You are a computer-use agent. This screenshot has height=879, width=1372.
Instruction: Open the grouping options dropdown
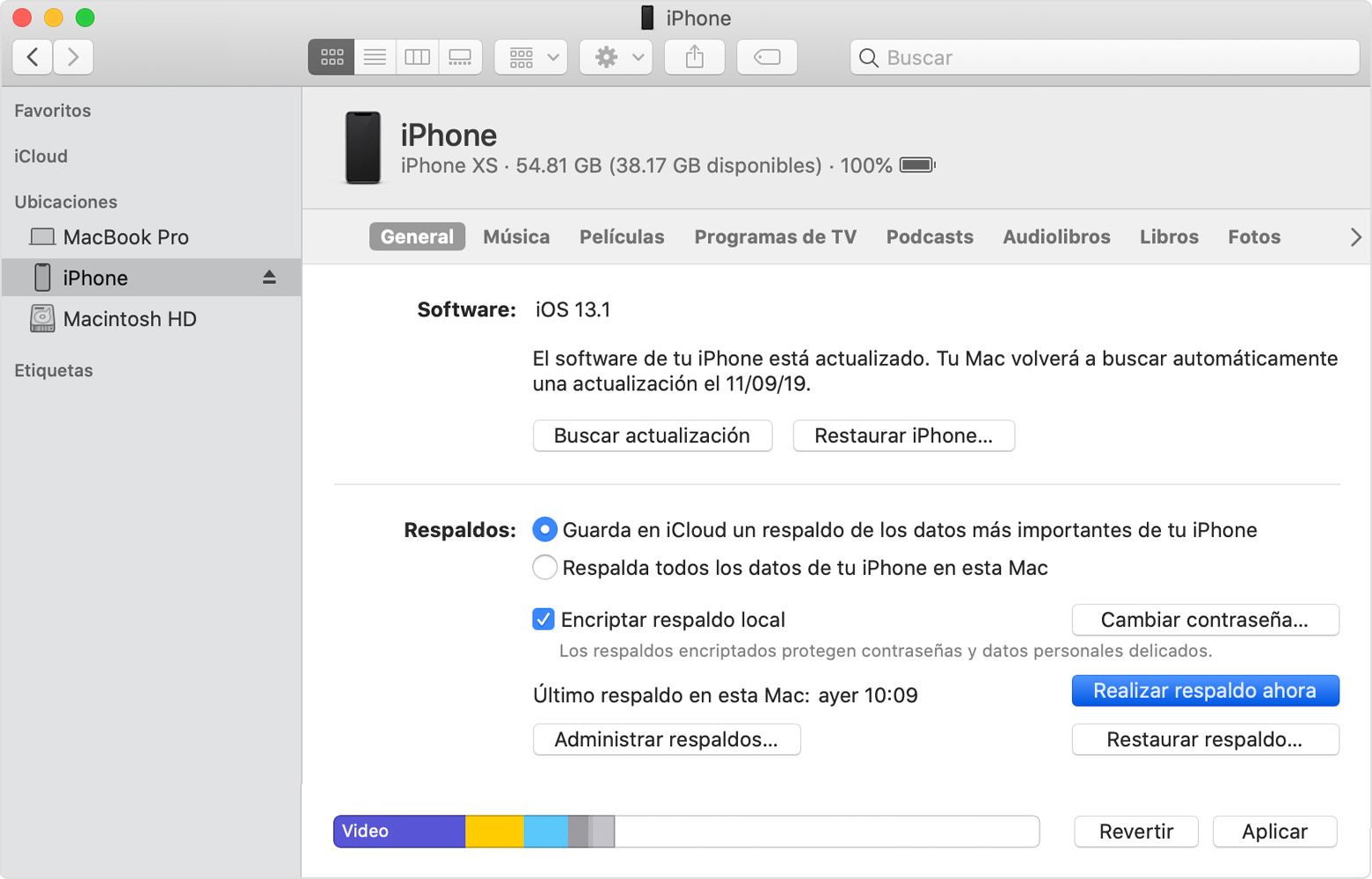530,56
